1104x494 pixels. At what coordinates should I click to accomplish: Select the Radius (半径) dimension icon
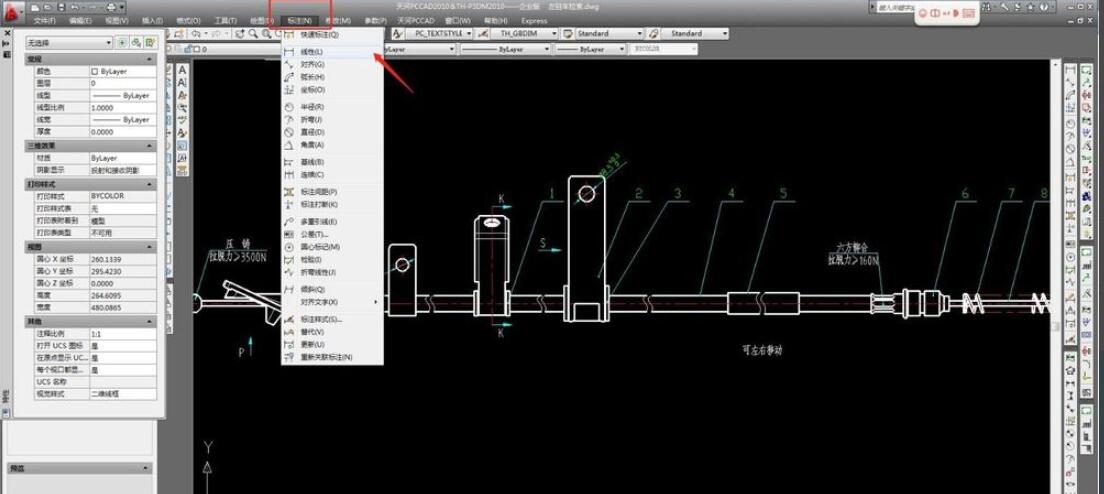pos(290,106)
